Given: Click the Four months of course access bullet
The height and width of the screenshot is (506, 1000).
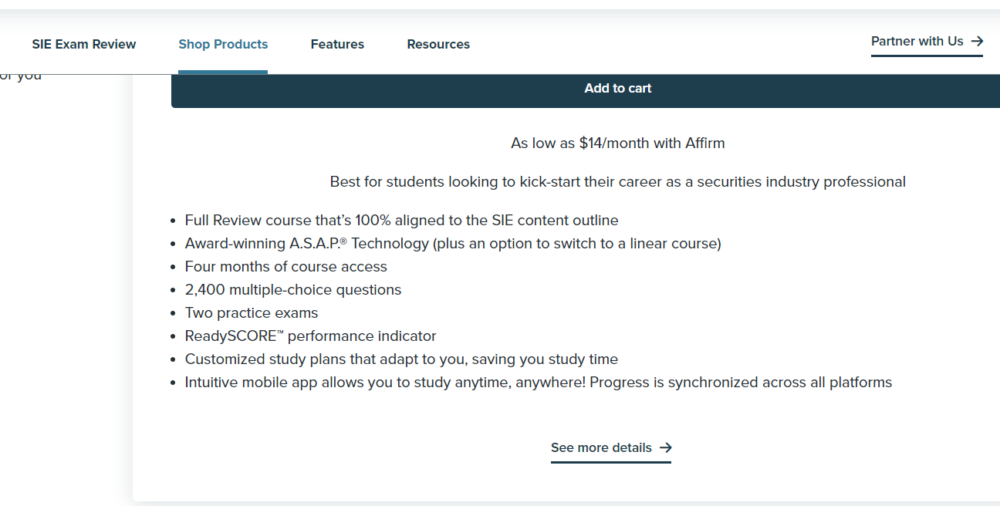Looking at the screenshot, I should click(x=286, y=267).
